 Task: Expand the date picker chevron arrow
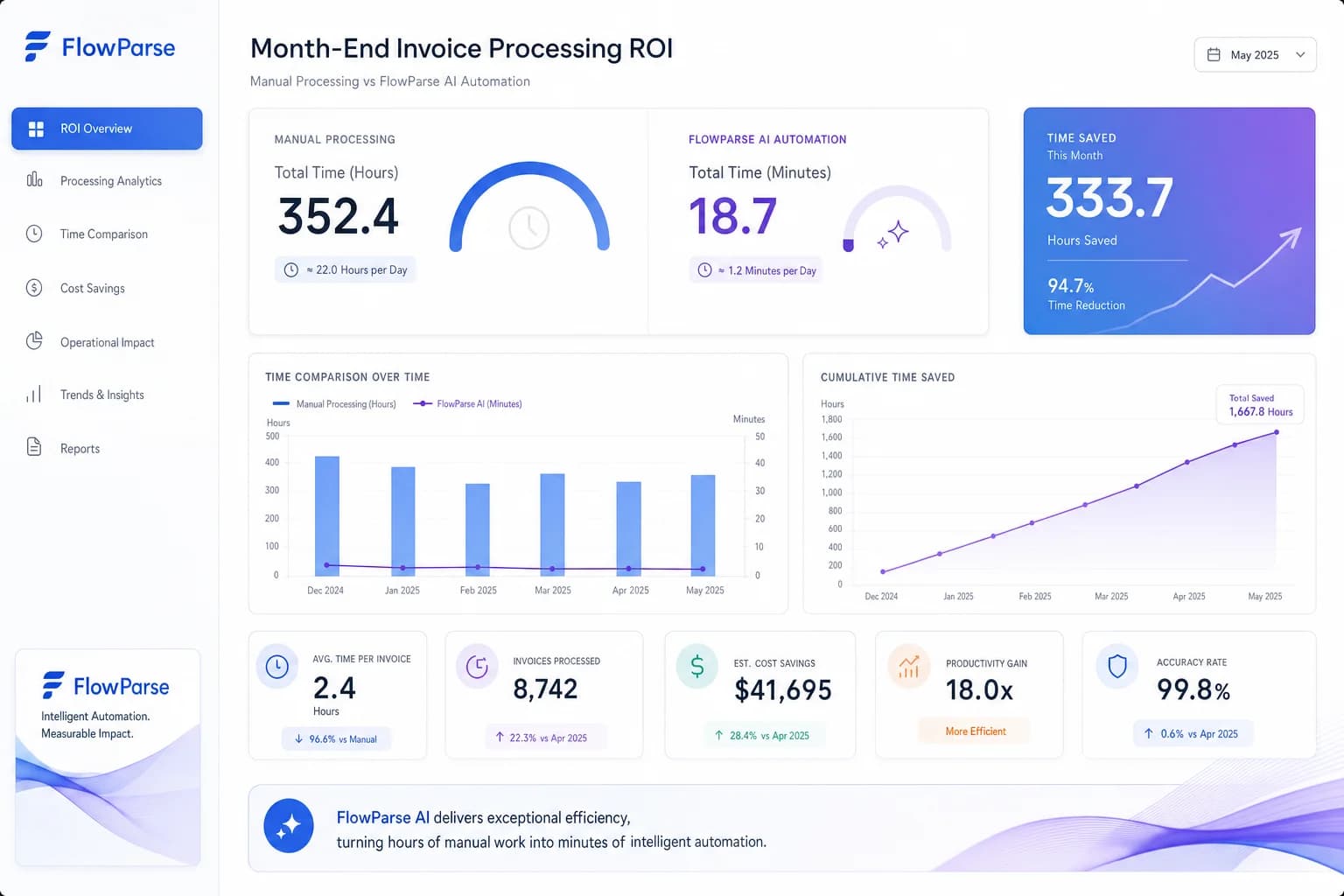coord(1300,54)
